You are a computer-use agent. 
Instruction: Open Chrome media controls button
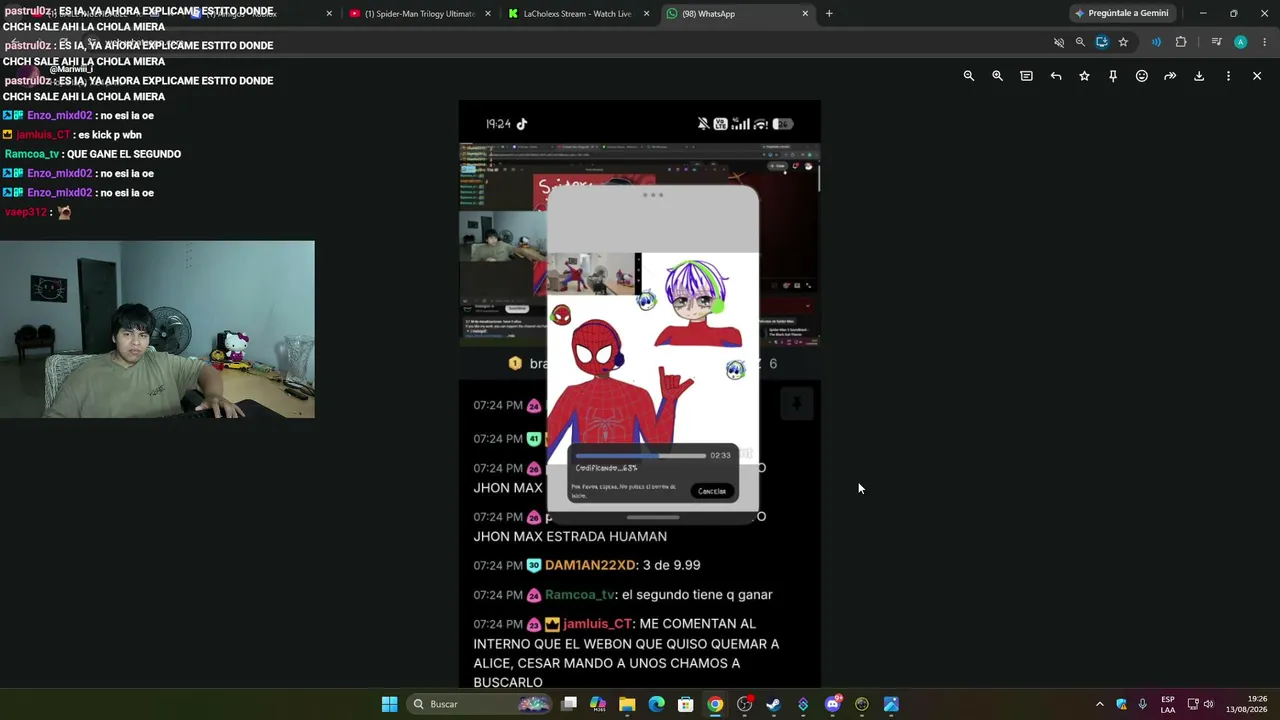click(1216, 42)
